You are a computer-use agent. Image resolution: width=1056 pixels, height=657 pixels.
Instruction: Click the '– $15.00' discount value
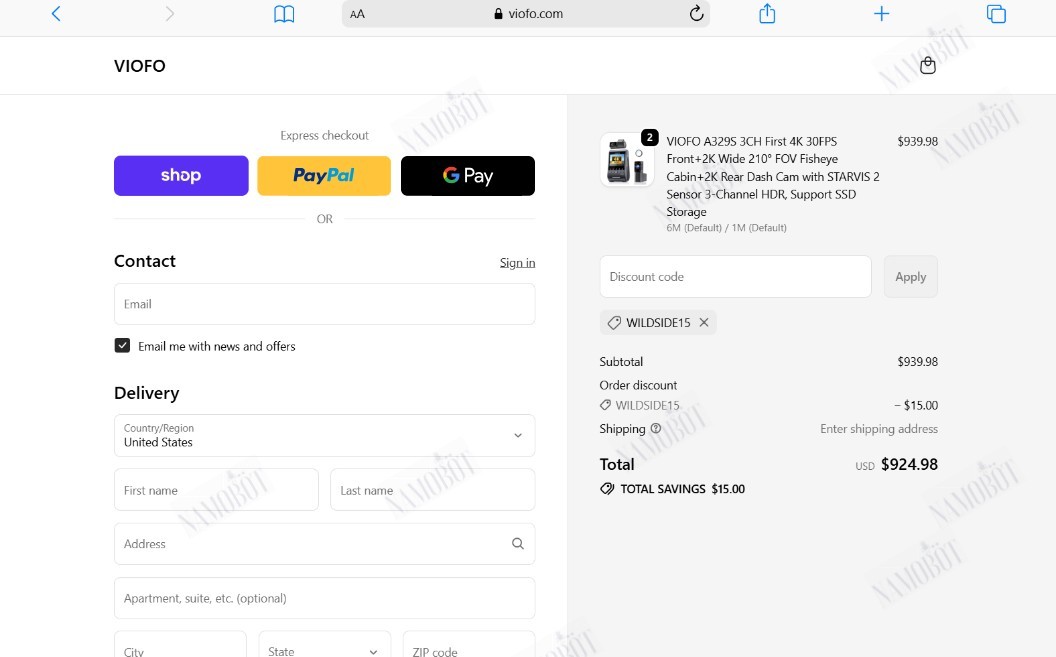(916, 405)
